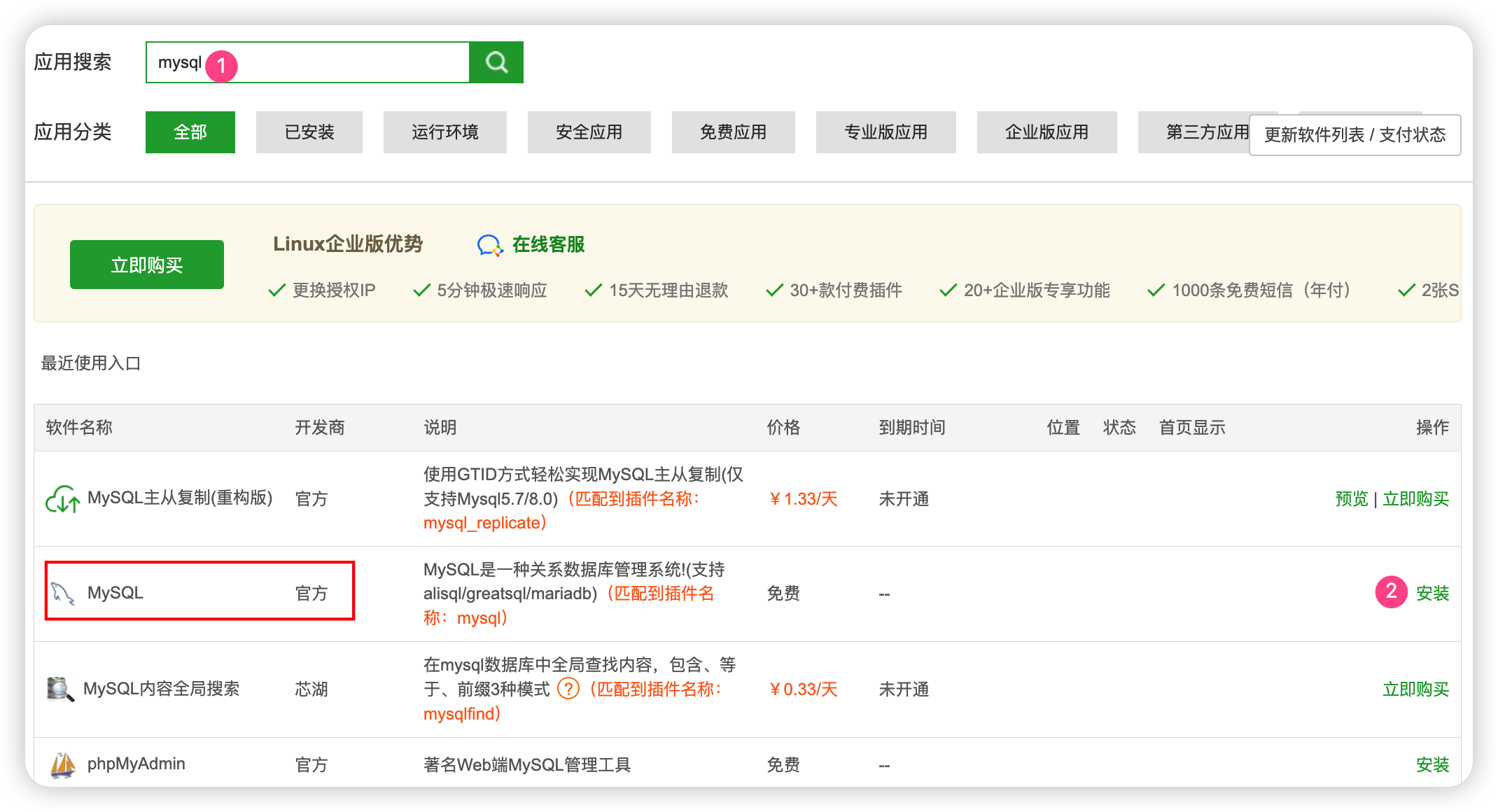This screenshot has width=1498, height=812.
Task: Click the 30+款付费插件 benefit
Action: (846, 290)
